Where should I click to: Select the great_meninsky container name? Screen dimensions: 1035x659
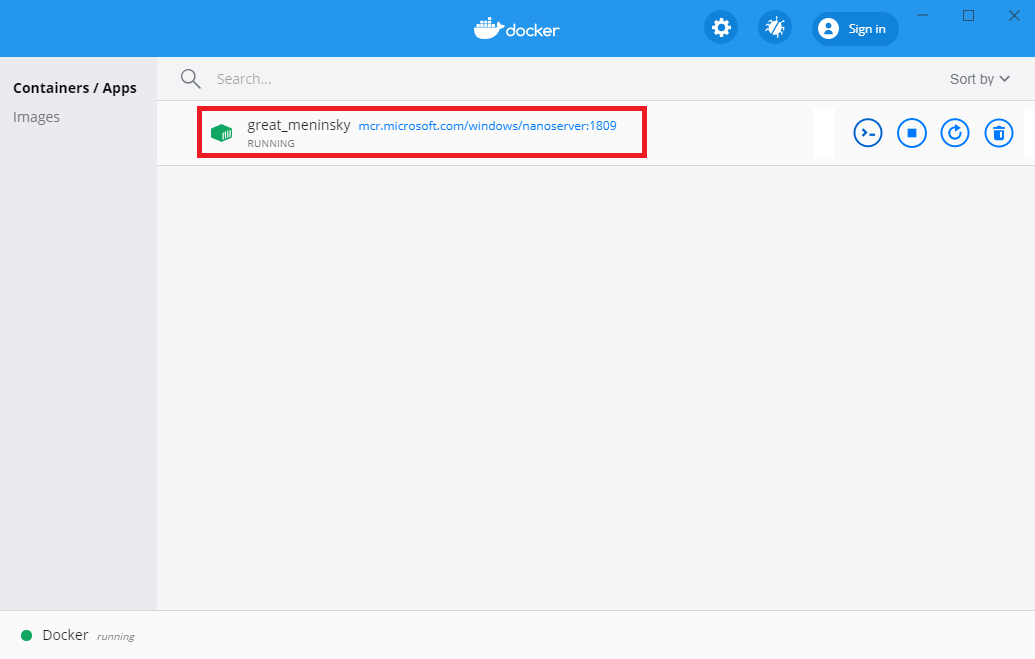pyautogui.click(x=298, y=126)
